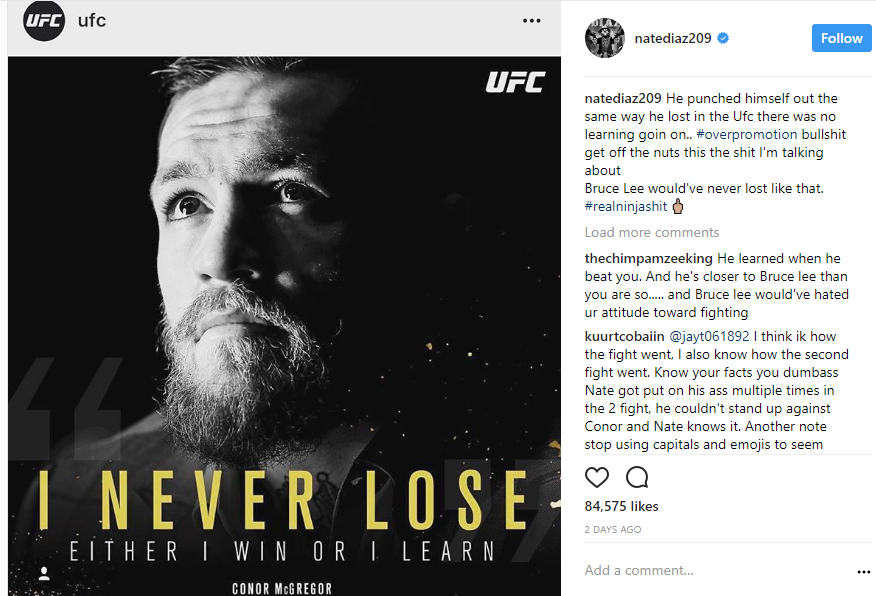Screen dimensions: 876x596
Task: Like the post with heart icon
Action: [x=597, y=478]
